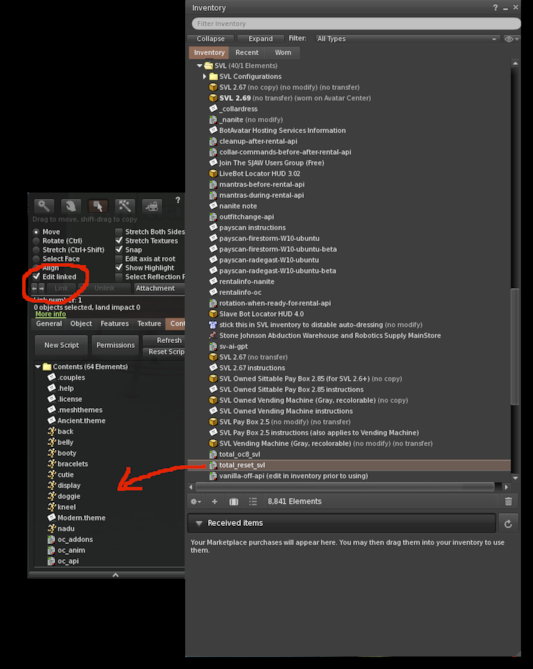Viewport: 533px width, 669px height.
Task: Click the SVL 2.69 object box icon
Action: coord(213,98)
